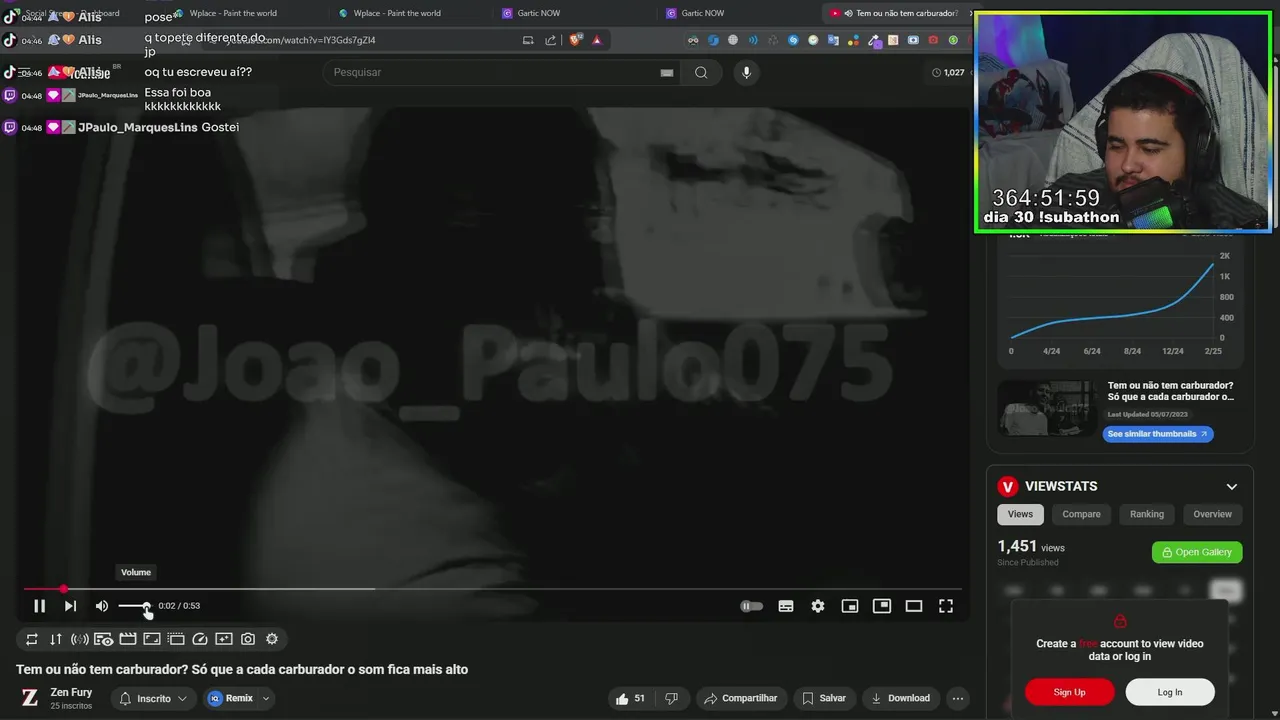1280x720 pixels.
Task: Click the Download button
Action: click(x=900, y=698)
